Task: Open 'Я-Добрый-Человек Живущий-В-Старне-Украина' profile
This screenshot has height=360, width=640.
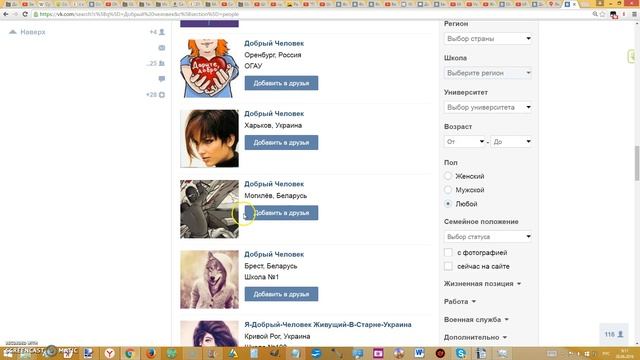Action: [x=328, y=325]
